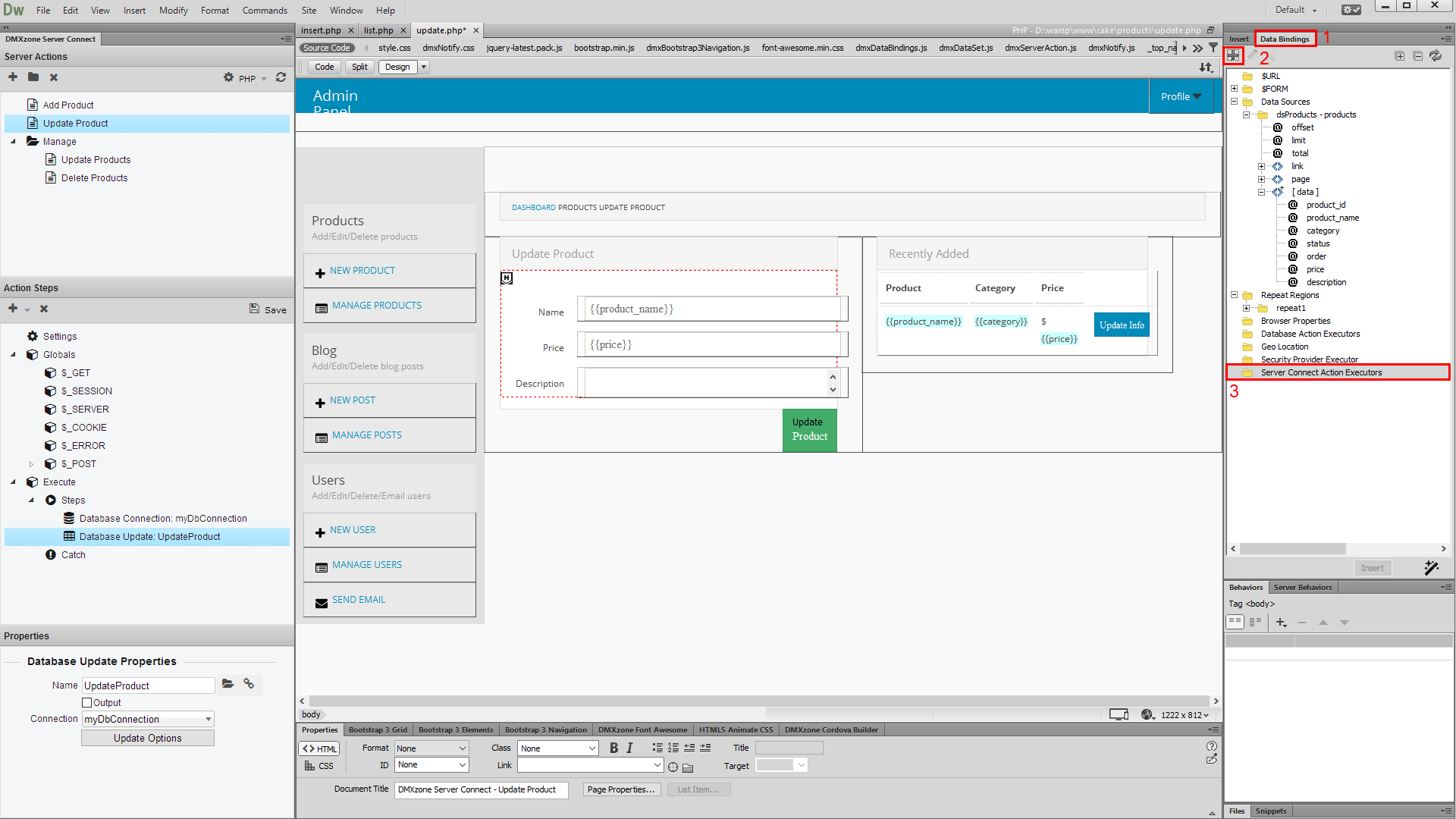
Task: Enable the Output checkbox
Action: [86, 703]
